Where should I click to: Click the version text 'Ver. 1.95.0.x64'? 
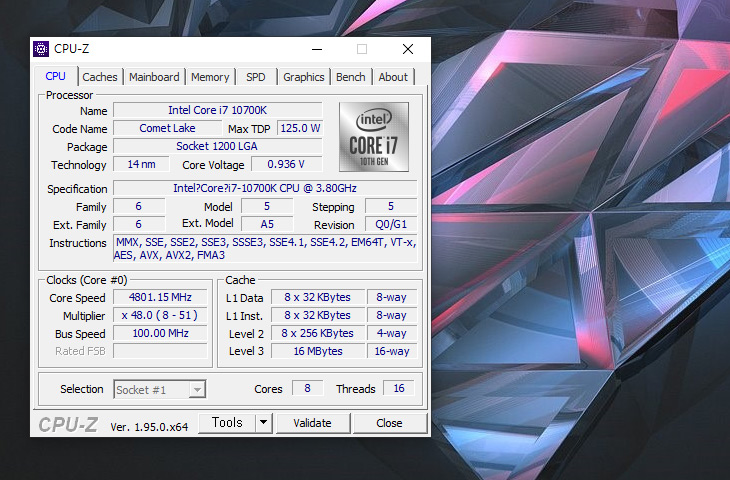[149, 427]
